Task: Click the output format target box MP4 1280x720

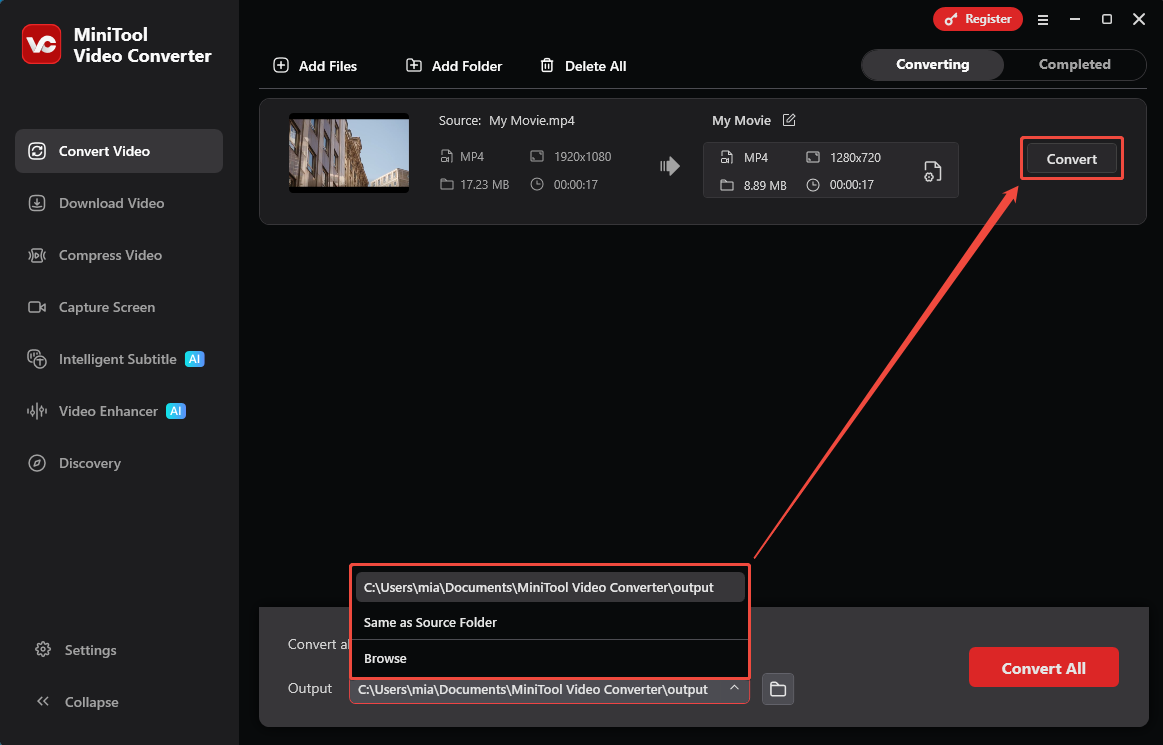Action: [x=831, y=171]
